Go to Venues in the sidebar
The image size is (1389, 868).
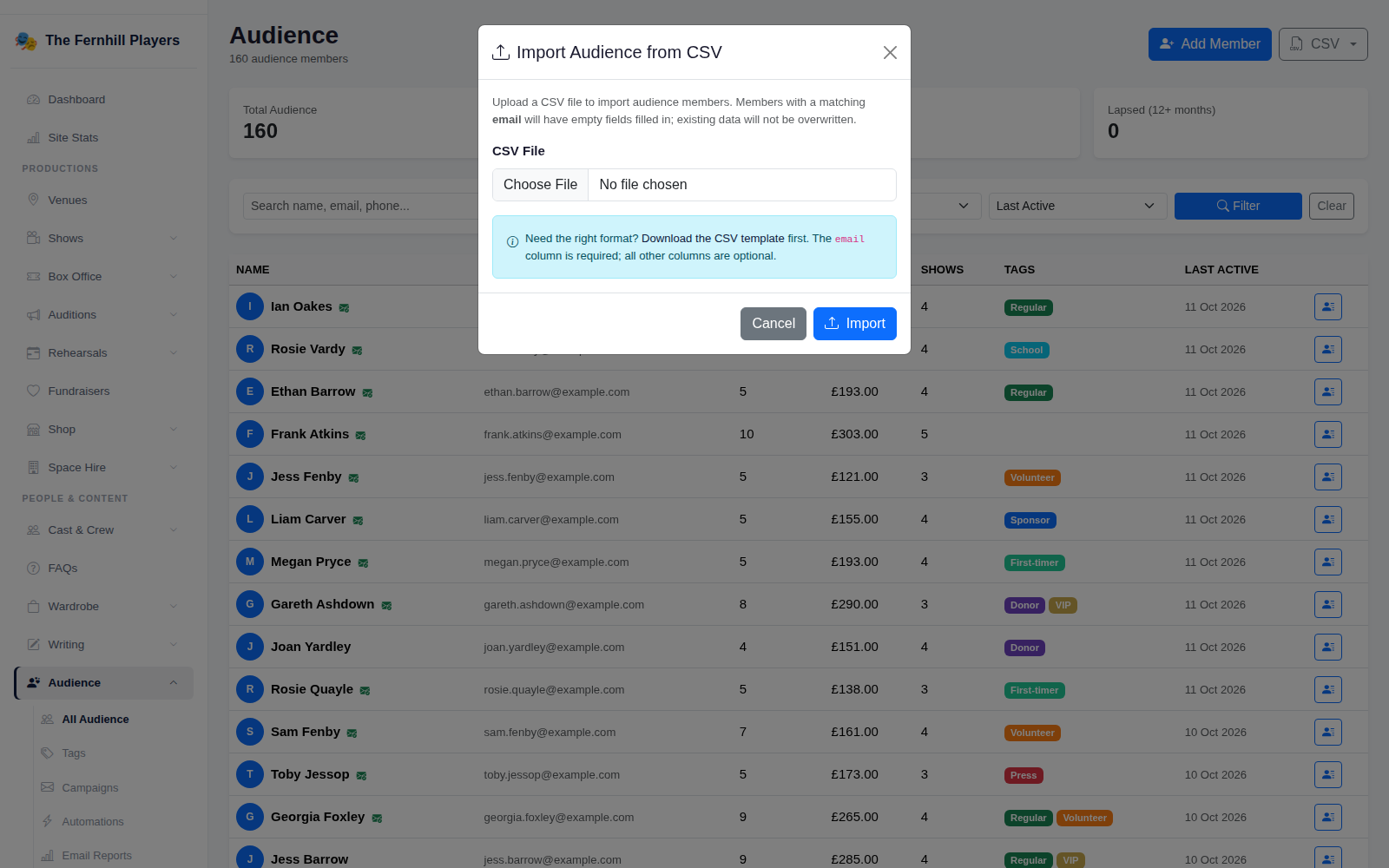[x=104, y=201]
